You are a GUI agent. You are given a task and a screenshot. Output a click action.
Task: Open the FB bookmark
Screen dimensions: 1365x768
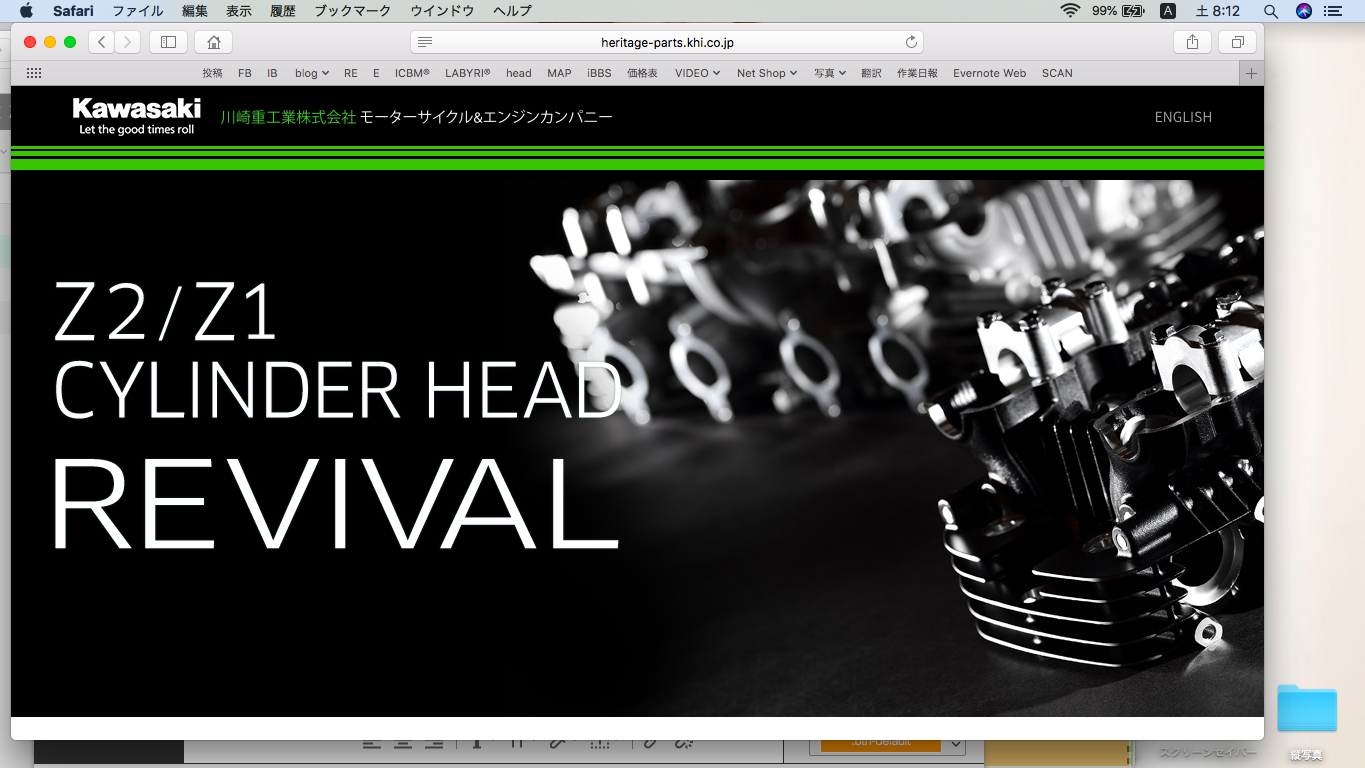click(245, 73)
